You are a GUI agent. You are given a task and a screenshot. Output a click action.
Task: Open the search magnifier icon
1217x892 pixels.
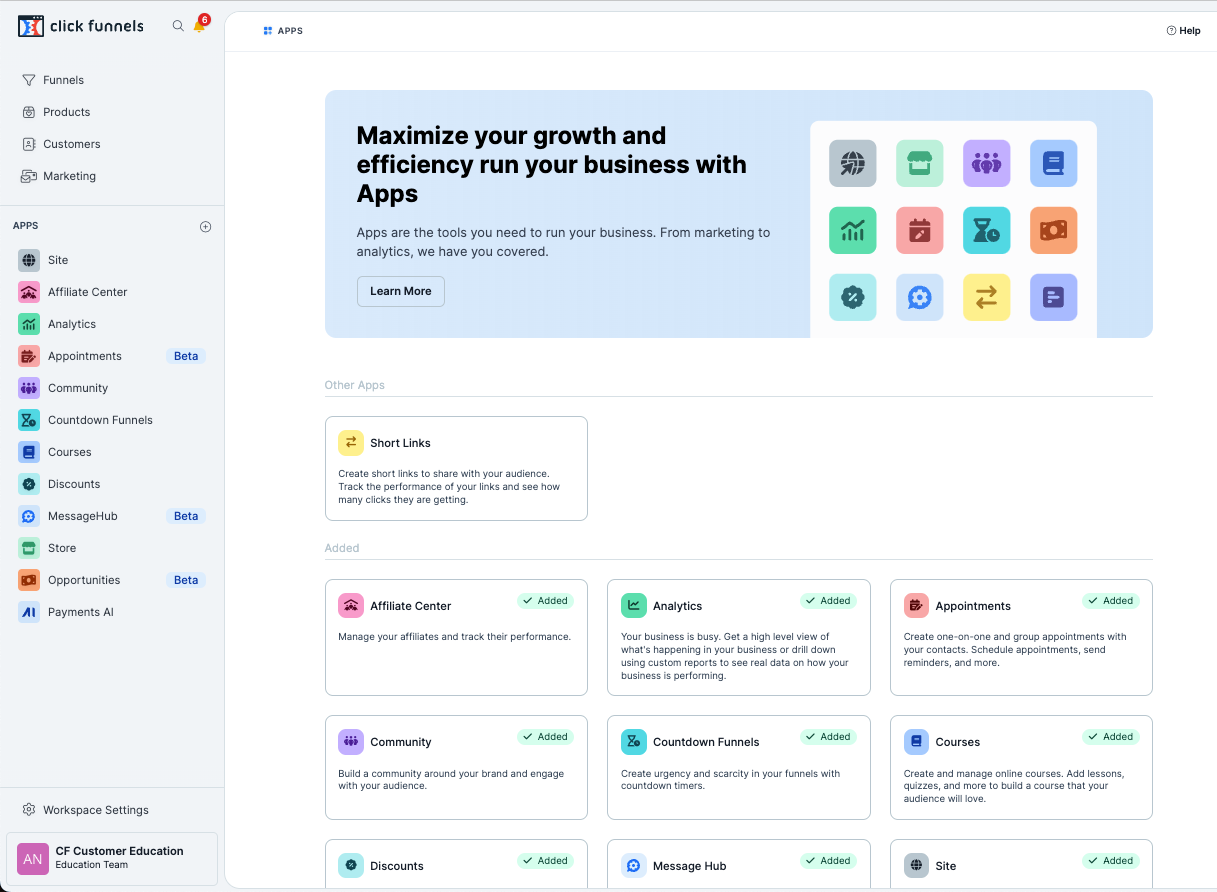tap(178, 25)
